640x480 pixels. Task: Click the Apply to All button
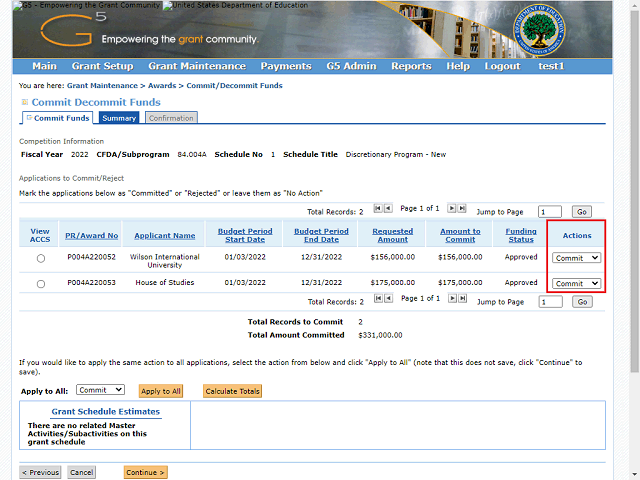click(161, 391)
